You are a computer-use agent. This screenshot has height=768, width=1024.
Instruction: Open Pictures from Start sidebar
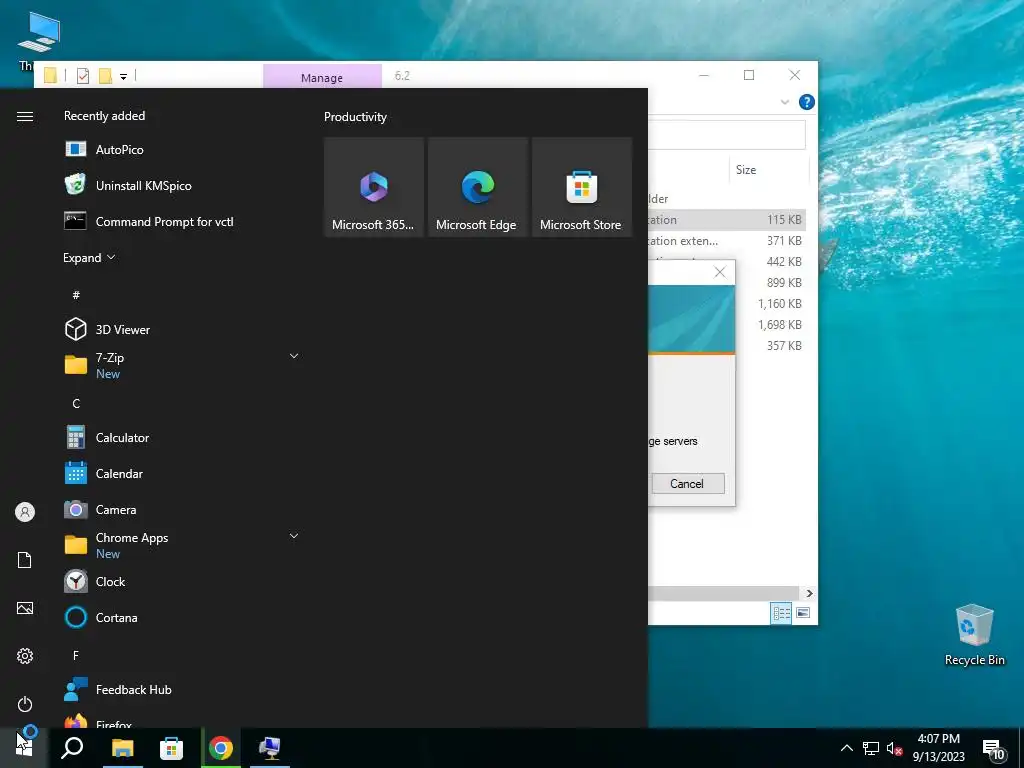click(x=25, y=608)
